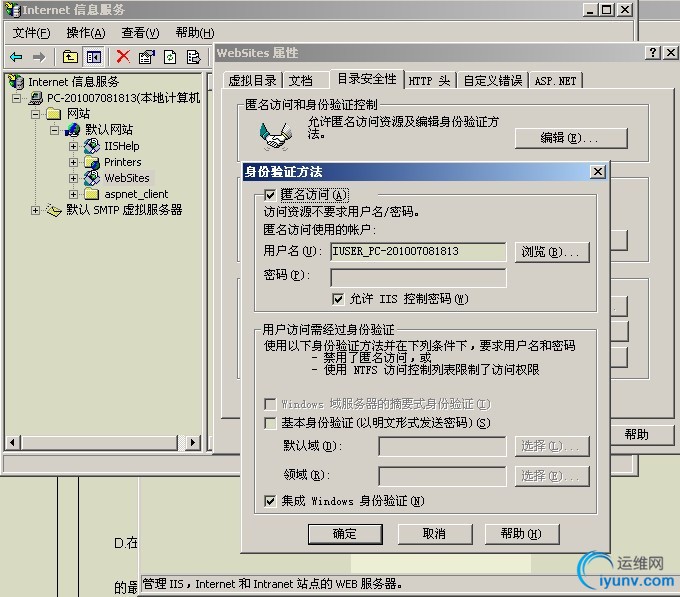Click the 默认网站 globe icon
680x597 pixels.
tap(72, 130)
